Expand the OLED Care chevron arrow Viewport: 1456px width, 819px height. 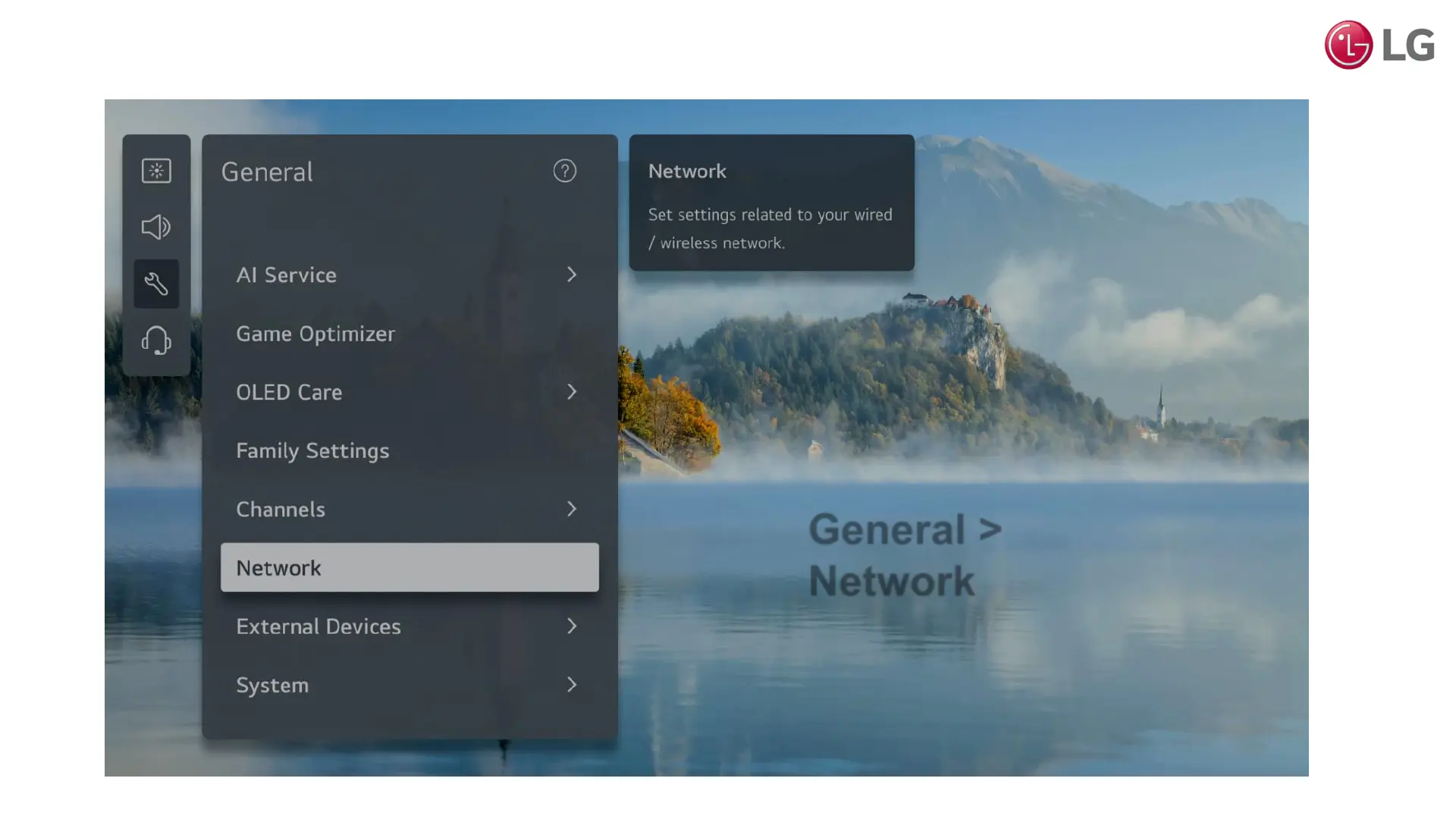[572, 392]
